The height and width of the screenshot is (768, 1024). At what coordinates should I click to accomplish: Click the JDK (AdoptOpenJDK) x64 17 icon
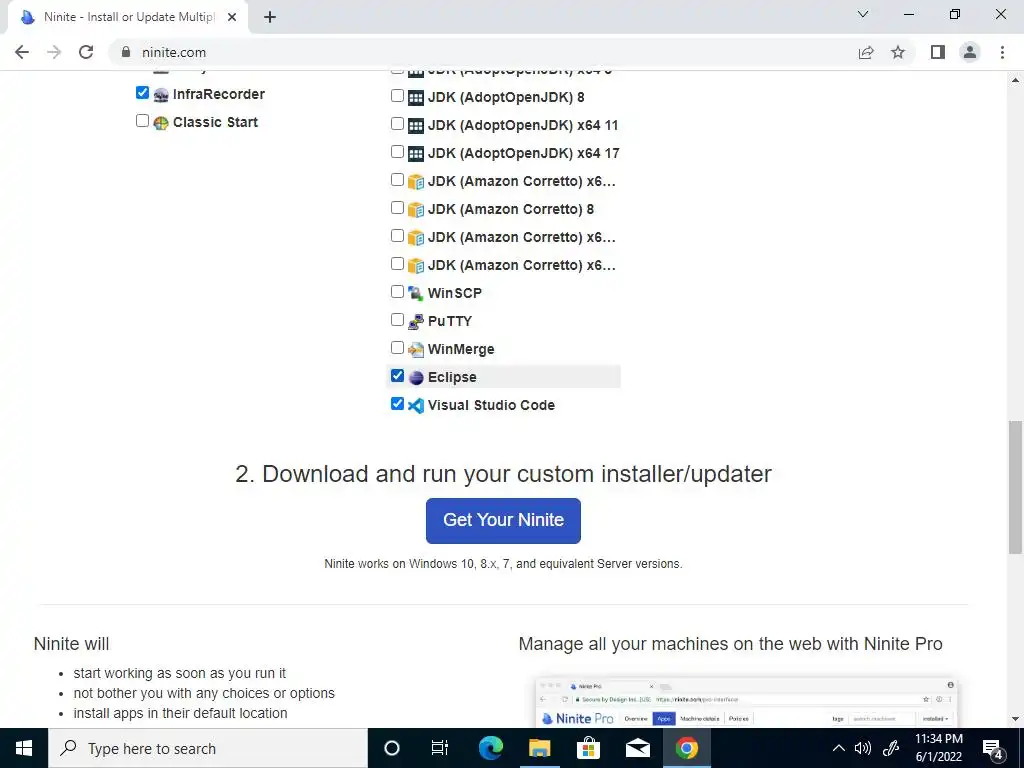[416, 154]
